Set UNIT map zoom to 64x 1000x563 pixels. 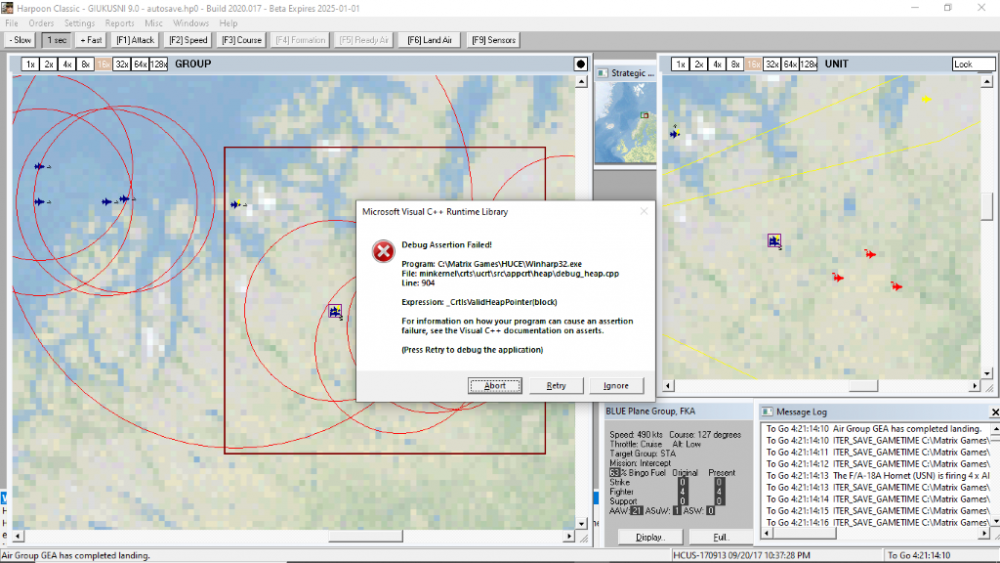(x=791, y=64)
